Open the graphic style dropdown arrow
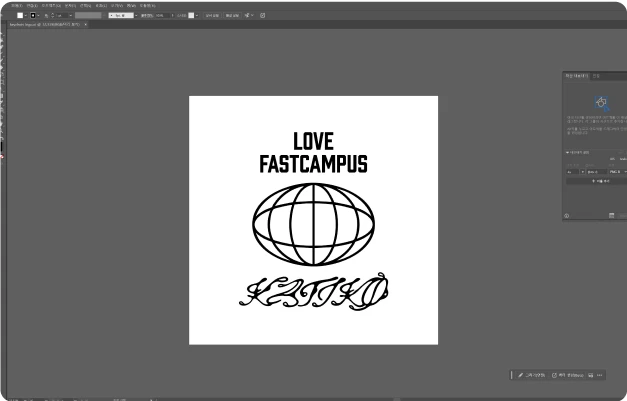The height and width of the screenshot is (401, 627). click(x=197, y=16)
